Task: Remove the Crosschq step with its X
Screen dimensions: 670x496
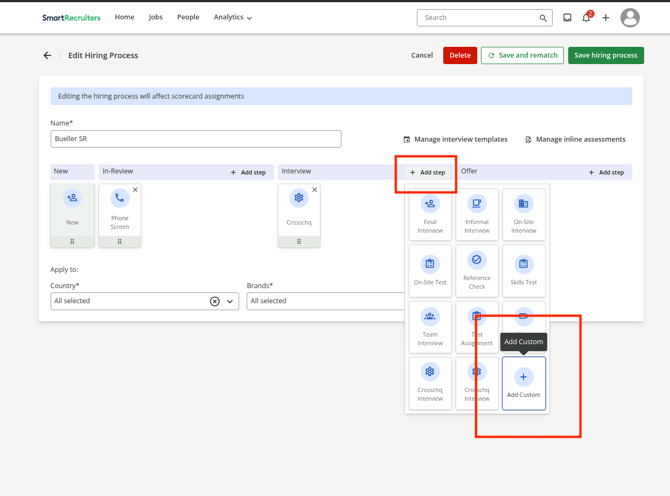Action: tap(314, 190)
